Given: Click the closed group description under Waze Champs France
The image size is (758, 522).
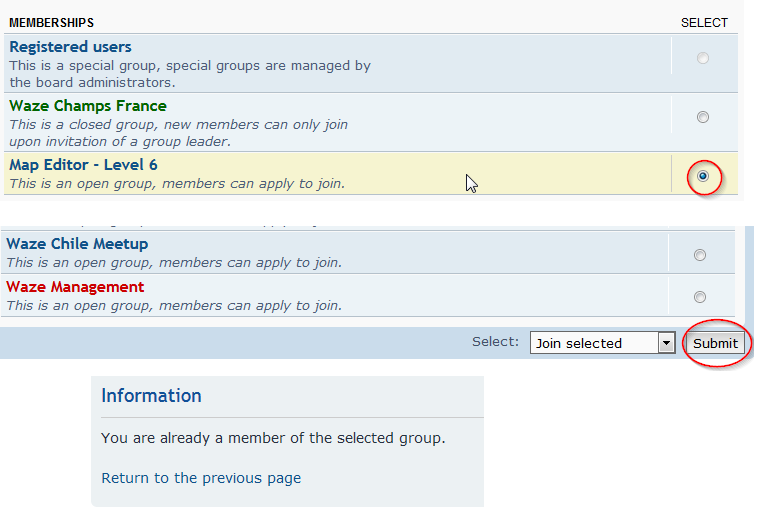Looking at the screenshot, I should pyautogui.click(x=178, y=133).
